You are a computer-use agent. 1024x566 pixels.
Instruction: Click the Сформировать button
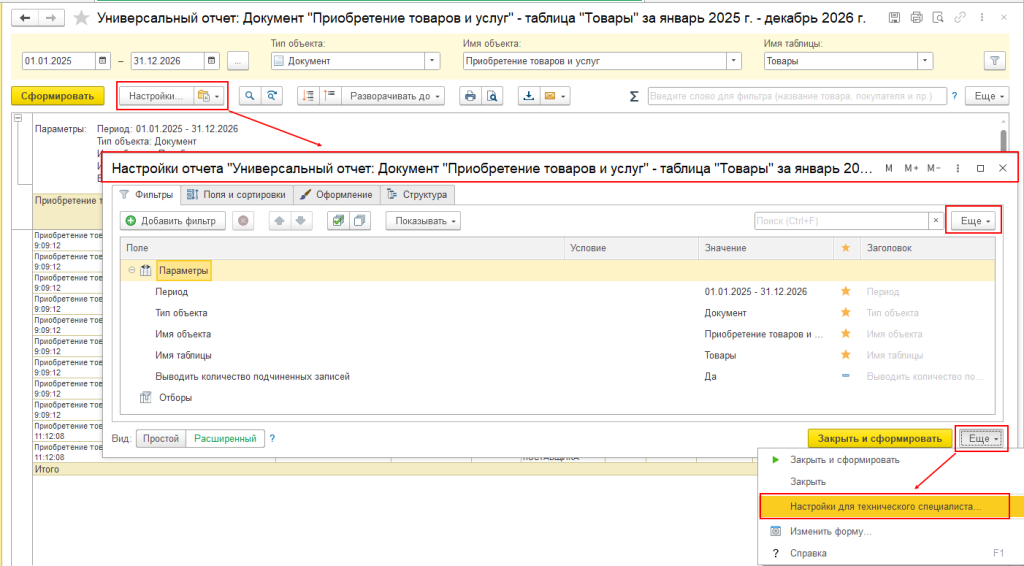click(x=58, y=96)
